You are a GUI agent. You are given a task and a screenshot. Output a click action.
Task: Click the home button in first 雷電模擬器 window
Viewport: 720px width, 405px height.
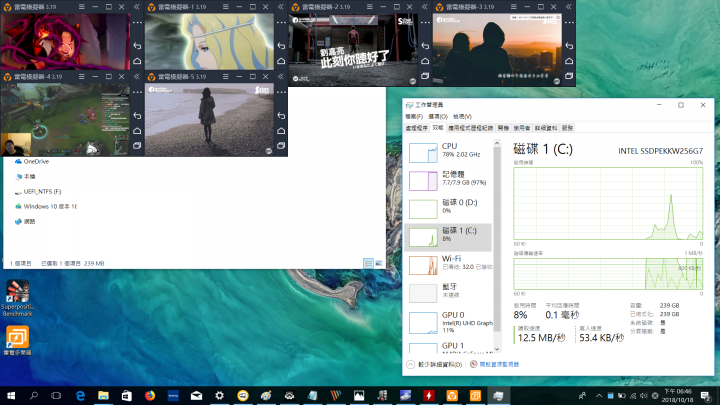[137, 61]
